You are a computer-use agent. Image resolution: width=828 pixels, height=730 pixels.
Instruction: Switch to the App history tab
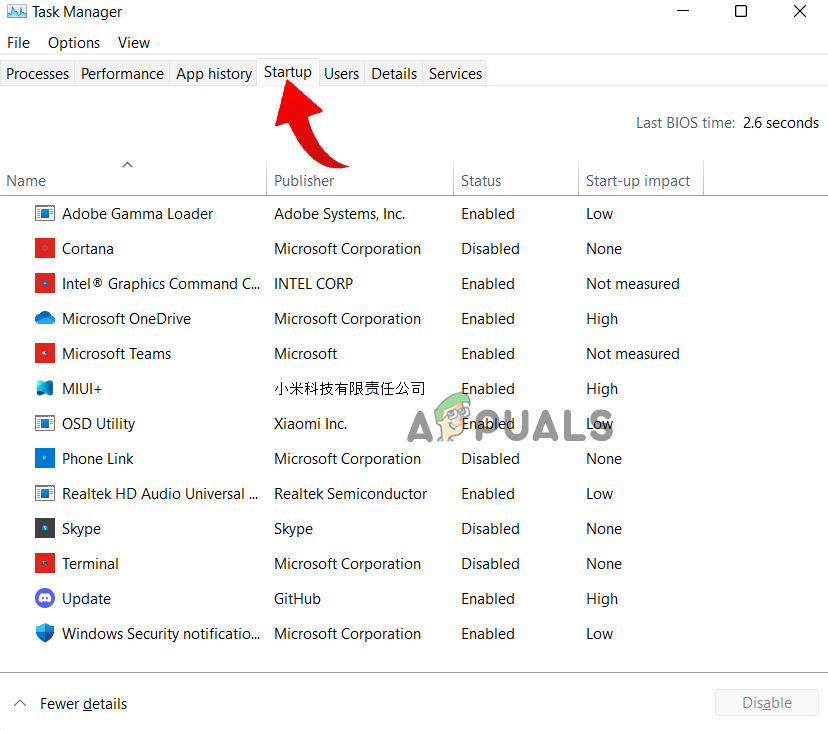click(x=214, y=73)
